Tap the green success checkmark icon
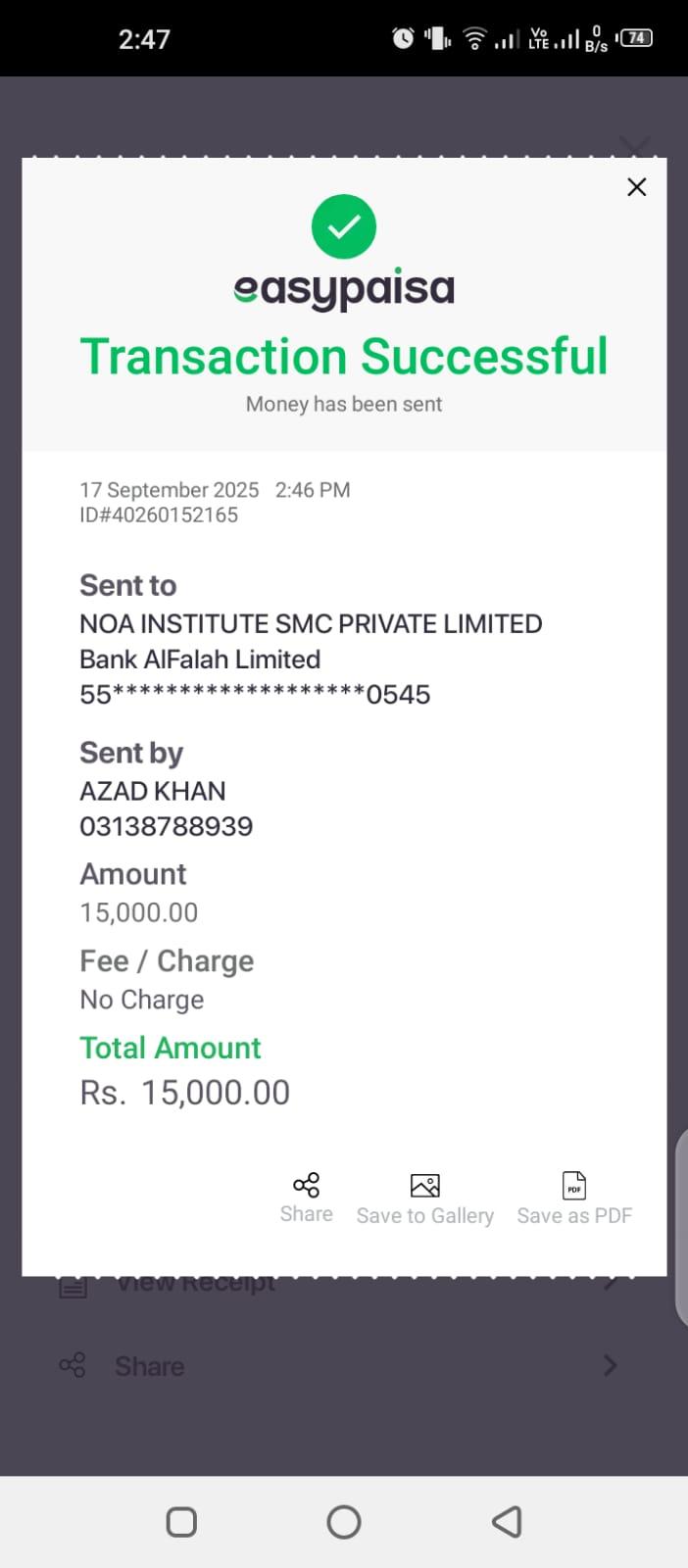Image resolution: width=688 pixels, height=1568 pixels. [x=344, y=227]
